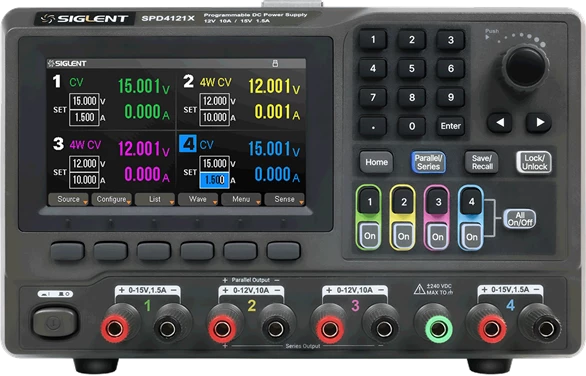
Task: Click channel 2 black negative terminal
Action: coord(276,329)
